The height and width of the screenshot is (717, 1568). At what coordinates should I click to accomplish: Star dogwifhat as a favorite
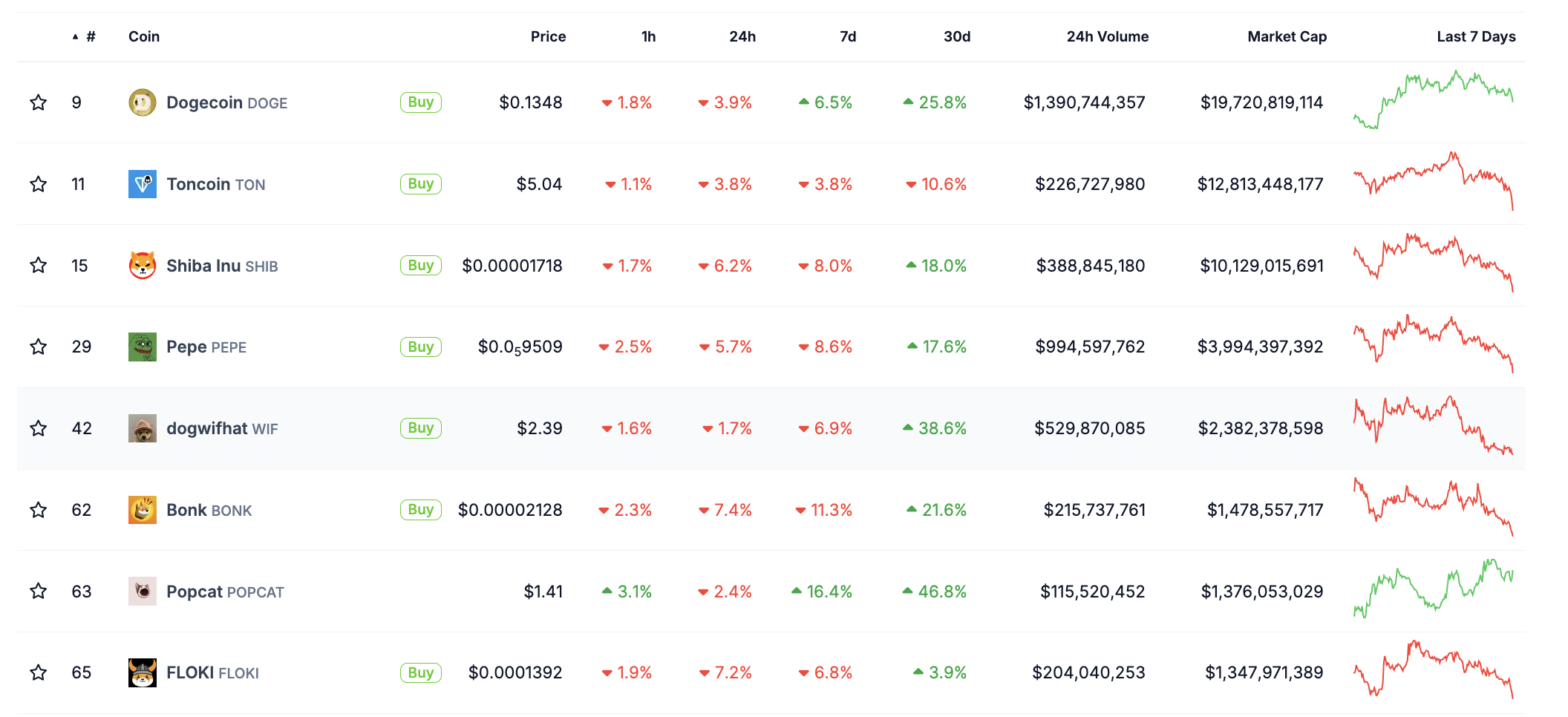point(39,428)
